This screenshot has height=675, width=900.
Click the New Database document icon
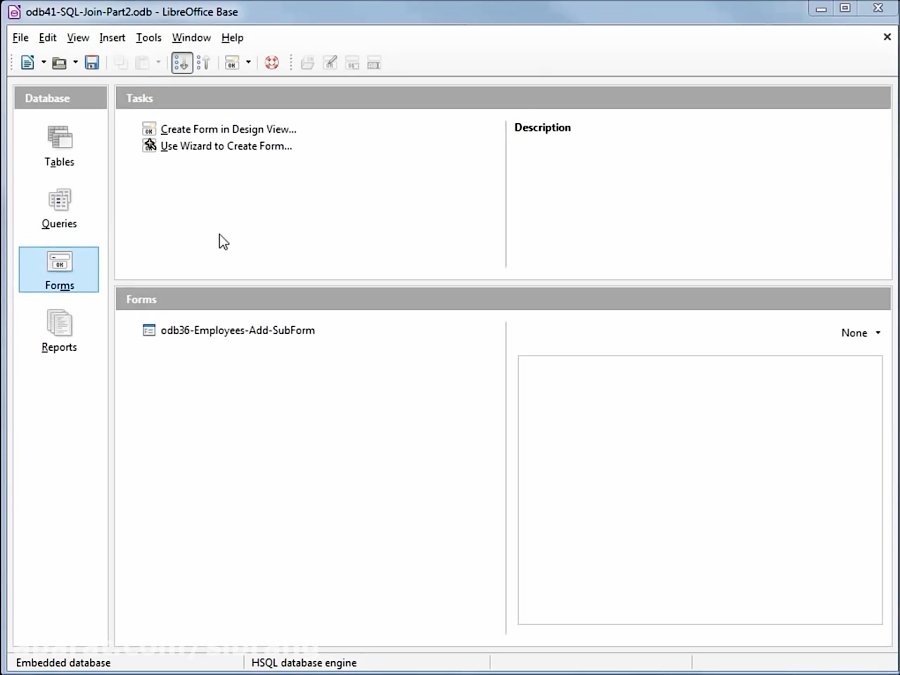click(25, 62)
